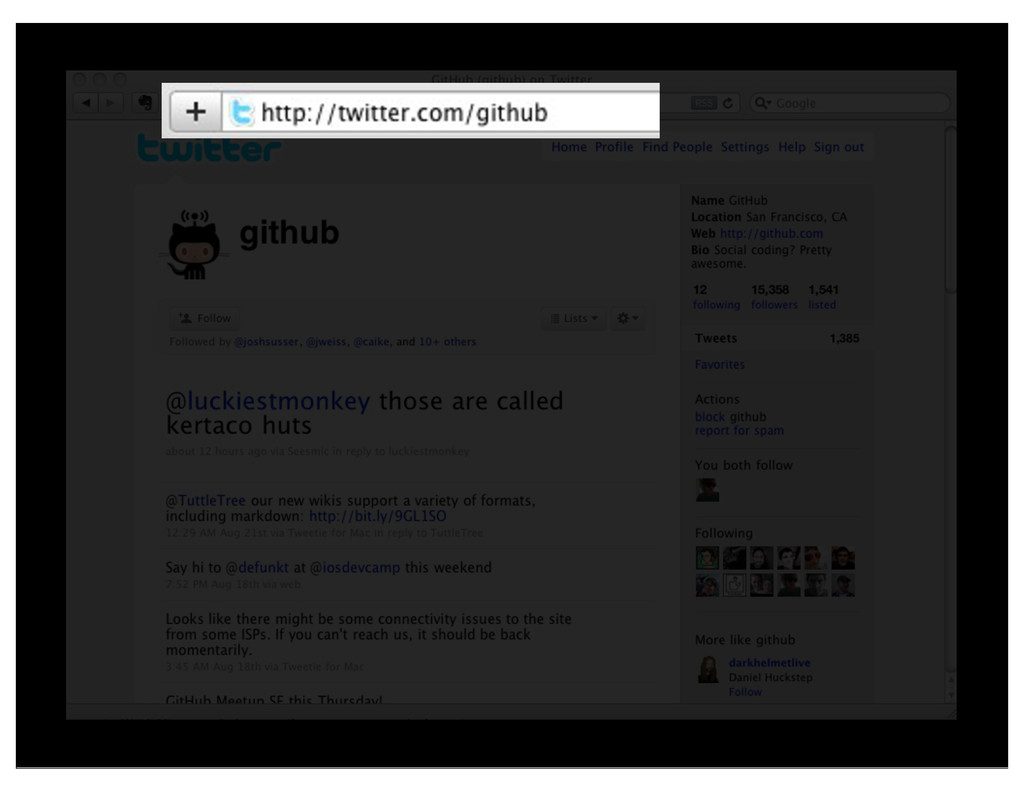Click the github Octocat avatar
Image resolution: width=1024 pixels, height=791 pixels.
pos(193,245)
